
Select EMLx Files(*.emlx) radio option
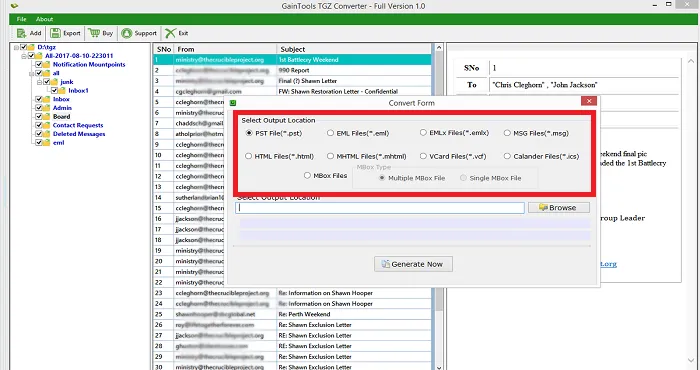click(x=423, y=133)
